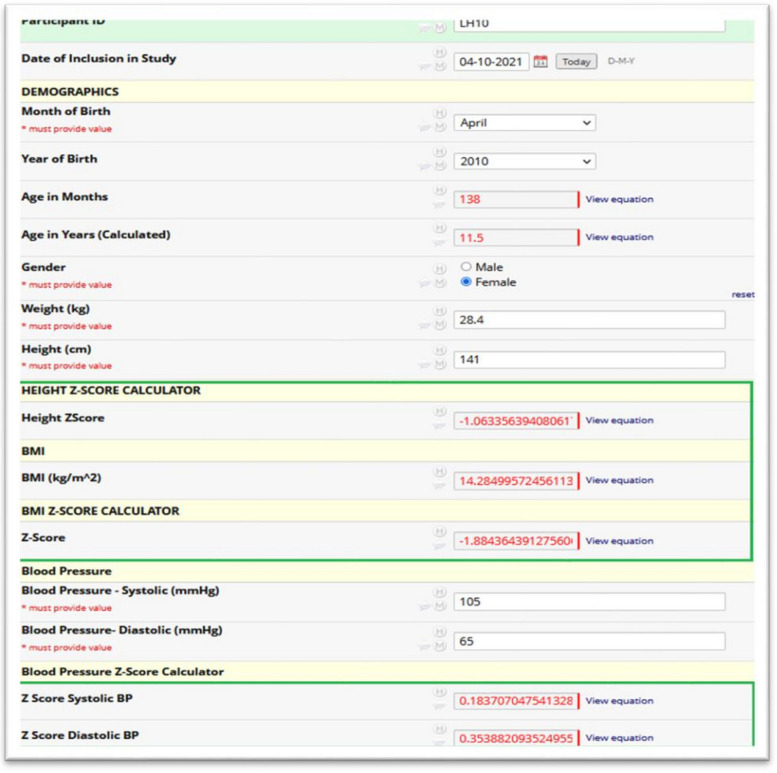Open the Year of Birth dropdown
The image size is (777, 773).
click(x=525, y=161)
